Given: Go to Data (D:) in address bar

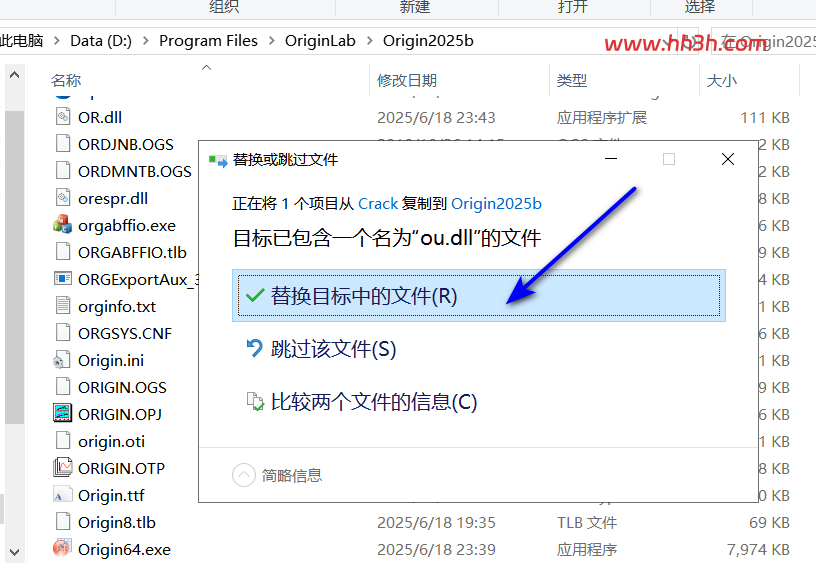Looking at the screenshot, I should [101, 41].
